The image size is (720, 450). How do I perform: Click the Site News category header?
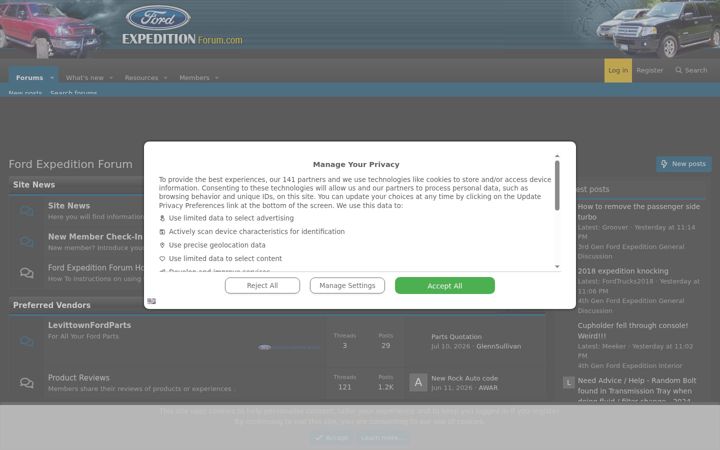click(34, 185)
